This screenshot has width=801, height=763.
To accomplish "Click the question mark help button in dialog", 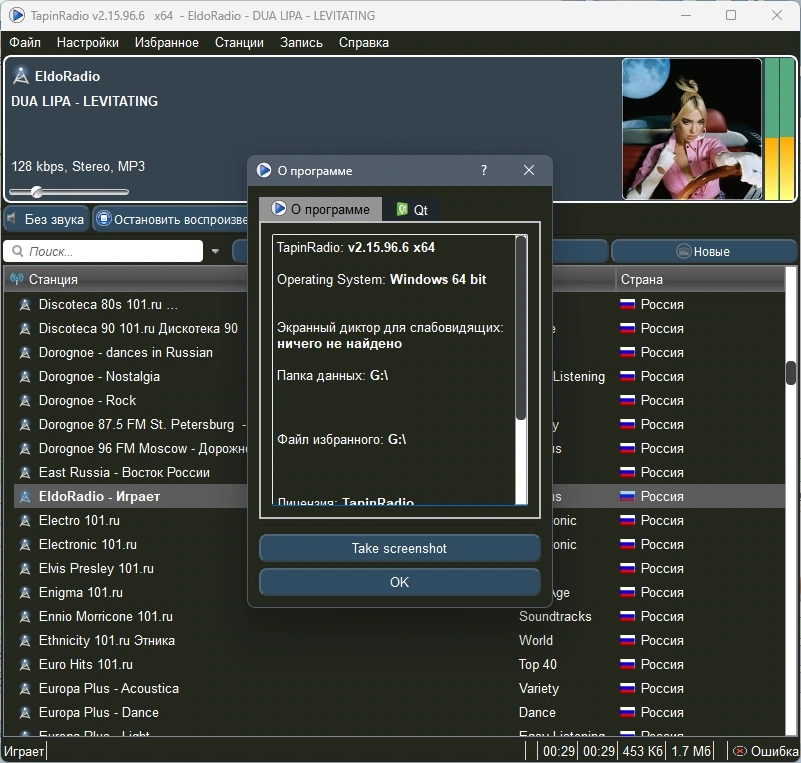I will [x=484, y=171].
